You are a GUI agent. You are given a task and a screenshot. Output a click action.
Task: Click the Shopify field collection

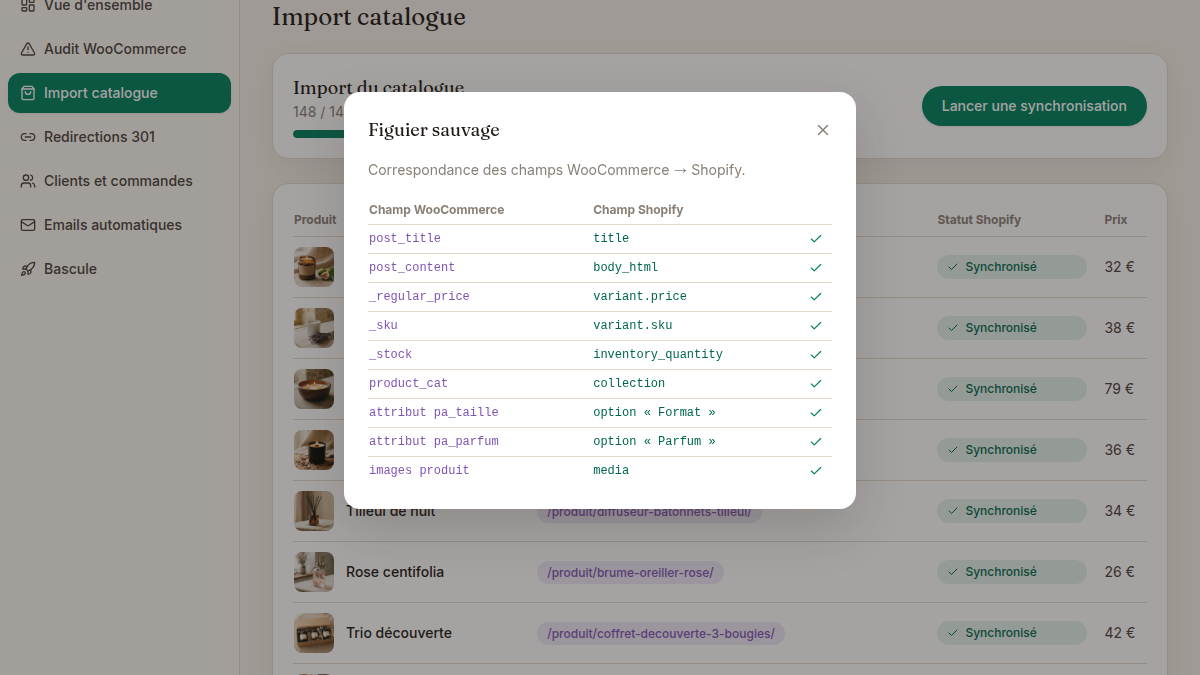[629, 384]
